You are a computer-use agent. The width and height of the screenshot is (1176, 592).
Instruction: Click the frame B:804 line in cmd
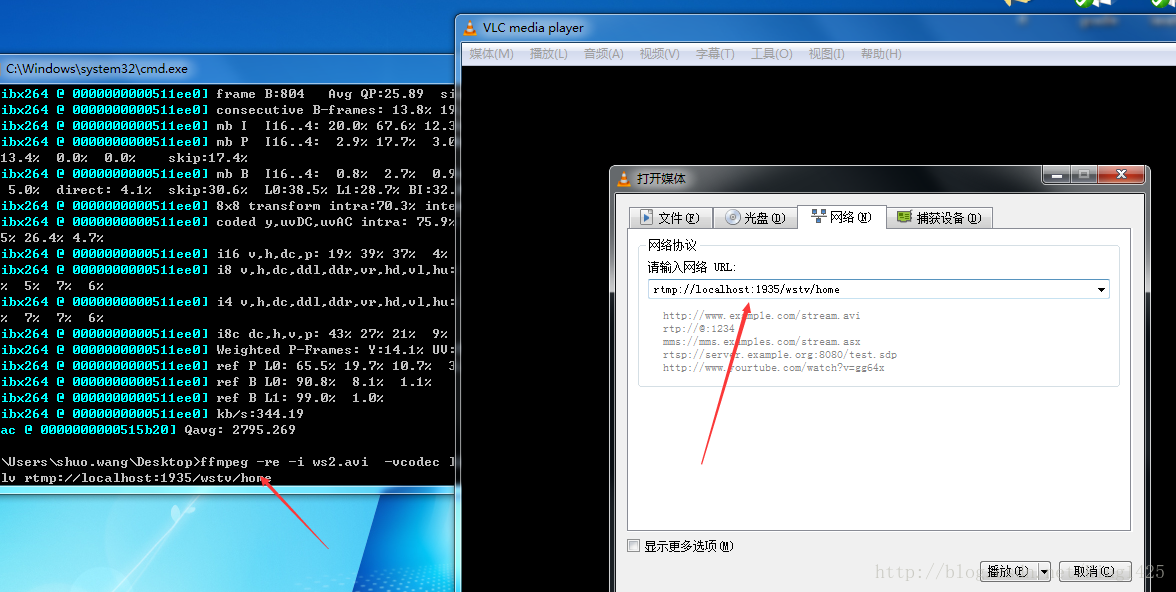point(226,94)
